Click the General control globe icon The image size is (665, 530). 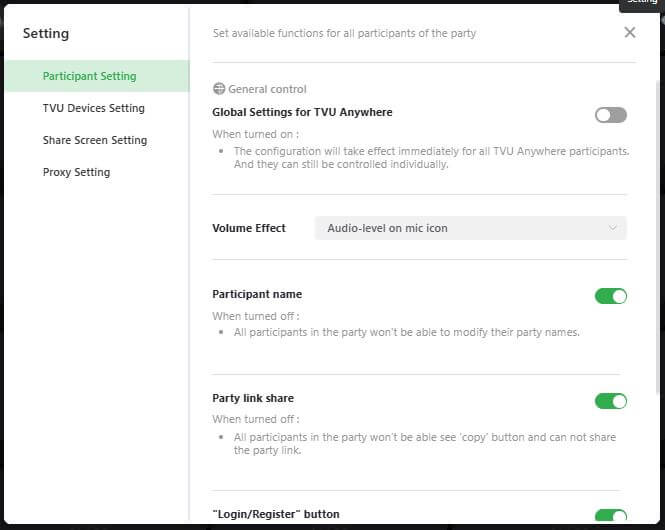pos(219,89)
